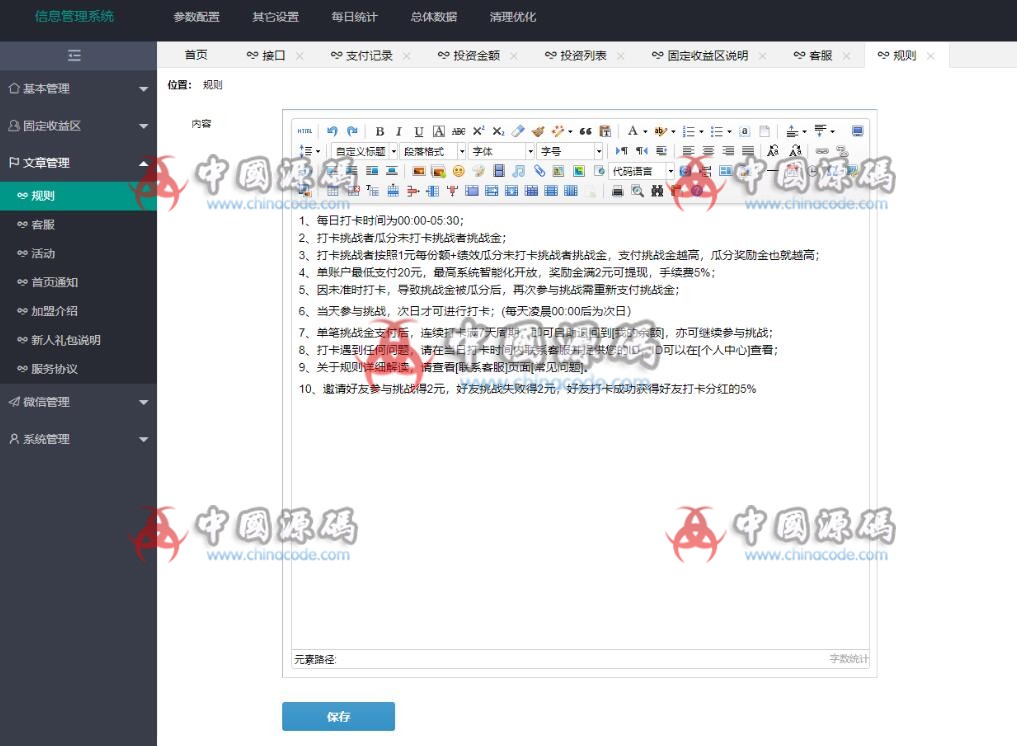The image size is (1017, 746).
Task: Click the 保存 save button
Action: click(x=338, y=716)
